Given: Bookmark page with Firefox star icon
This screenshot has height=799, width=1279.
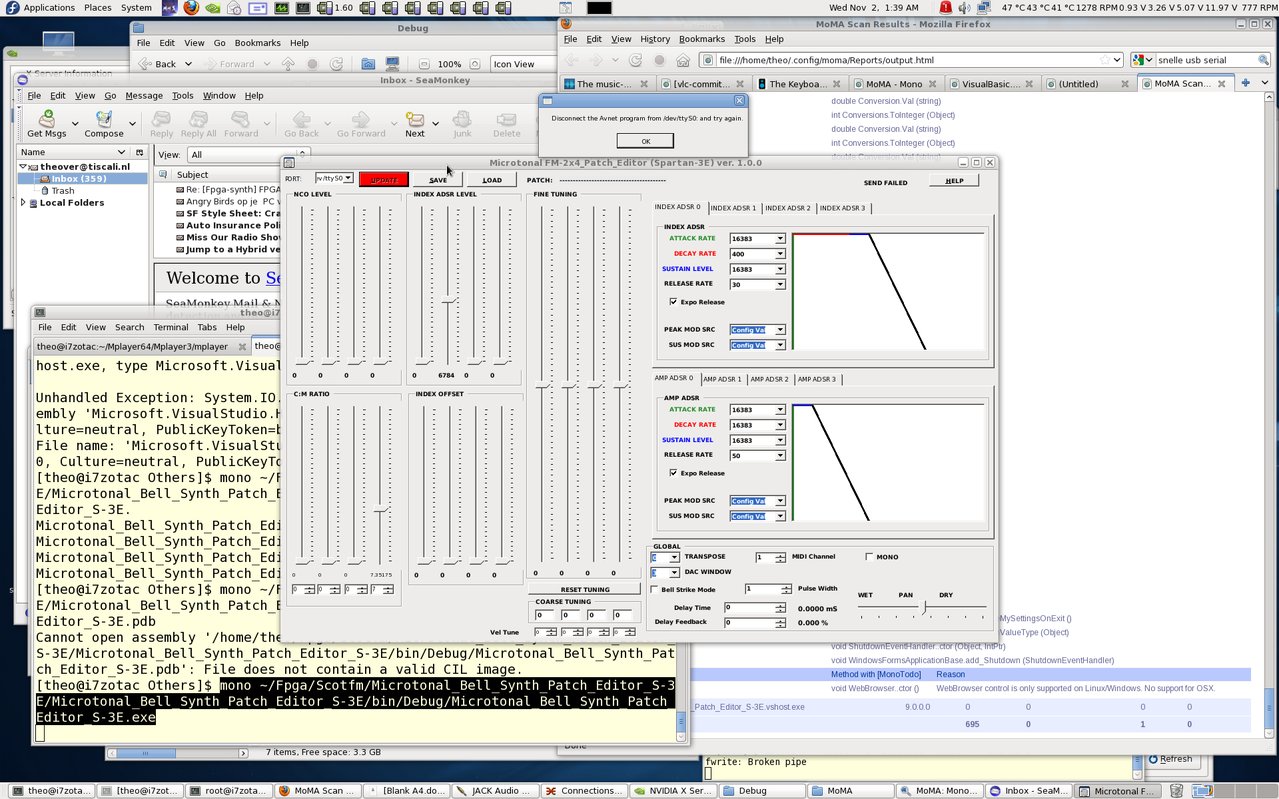Looking at the screenshot, I should pos(1105,60).
